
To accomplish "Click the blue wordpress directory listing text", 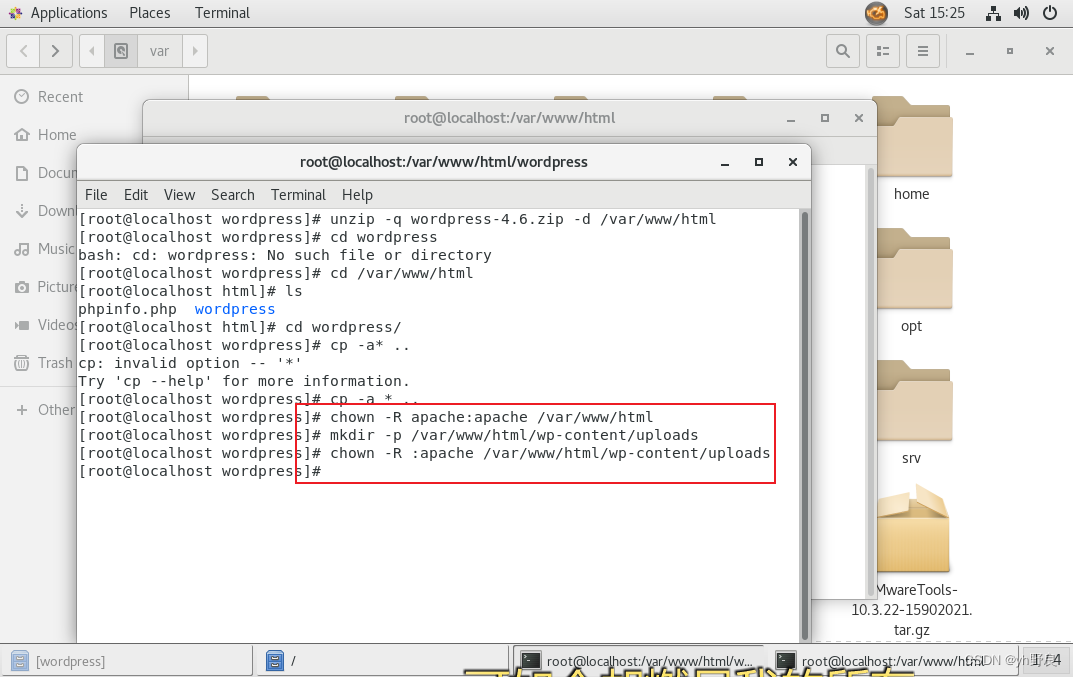I will [235, 309].
